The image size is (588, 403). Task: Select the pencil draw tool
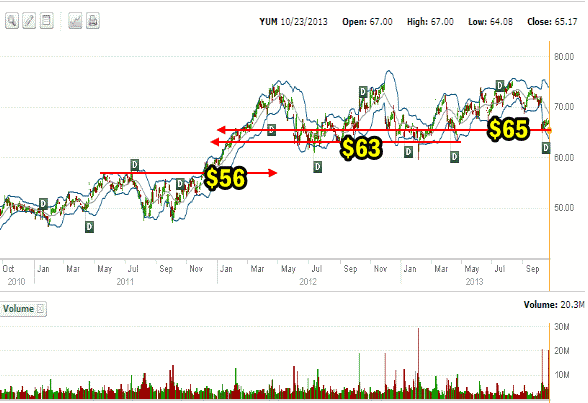(x=29, y=21)
